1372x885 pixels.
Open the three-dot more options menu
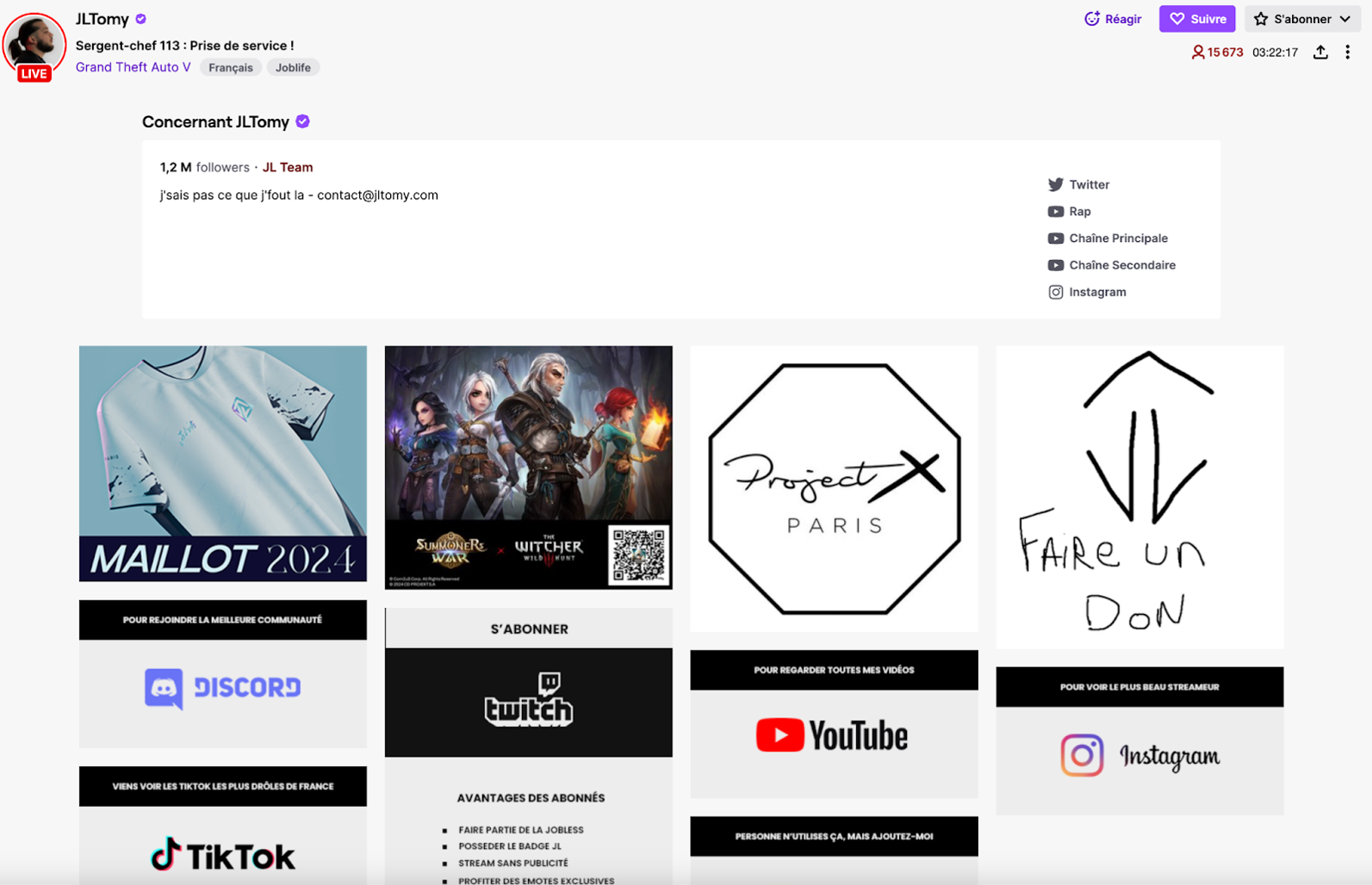(1348, 53)
